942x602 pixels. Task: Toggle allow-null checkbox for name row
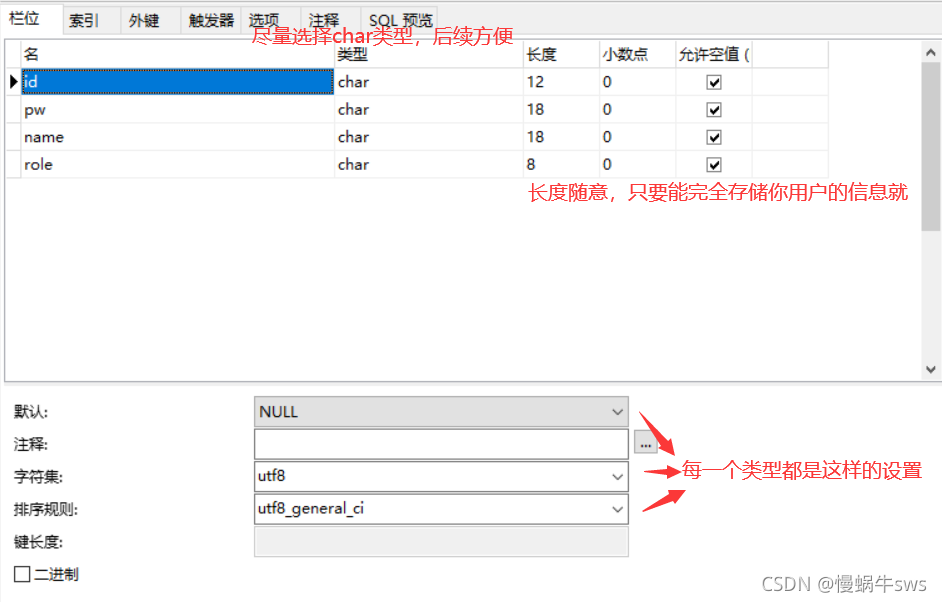(x=714, y=138)
